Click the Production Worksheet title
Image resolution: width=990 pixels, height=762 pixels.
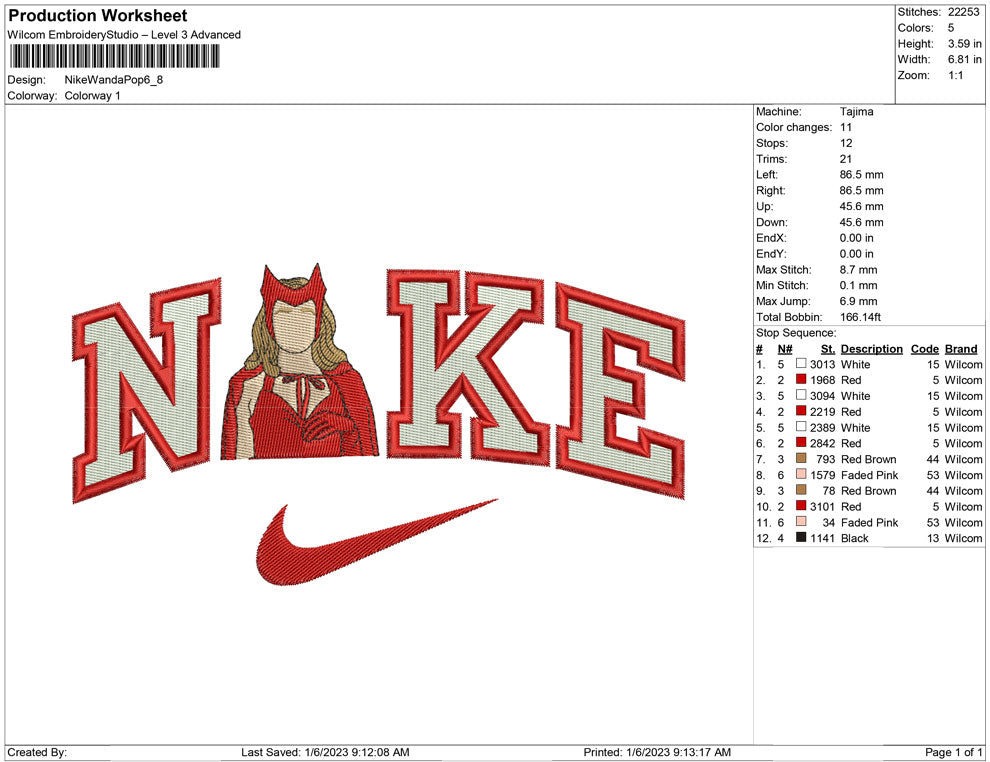pos(98,16)
